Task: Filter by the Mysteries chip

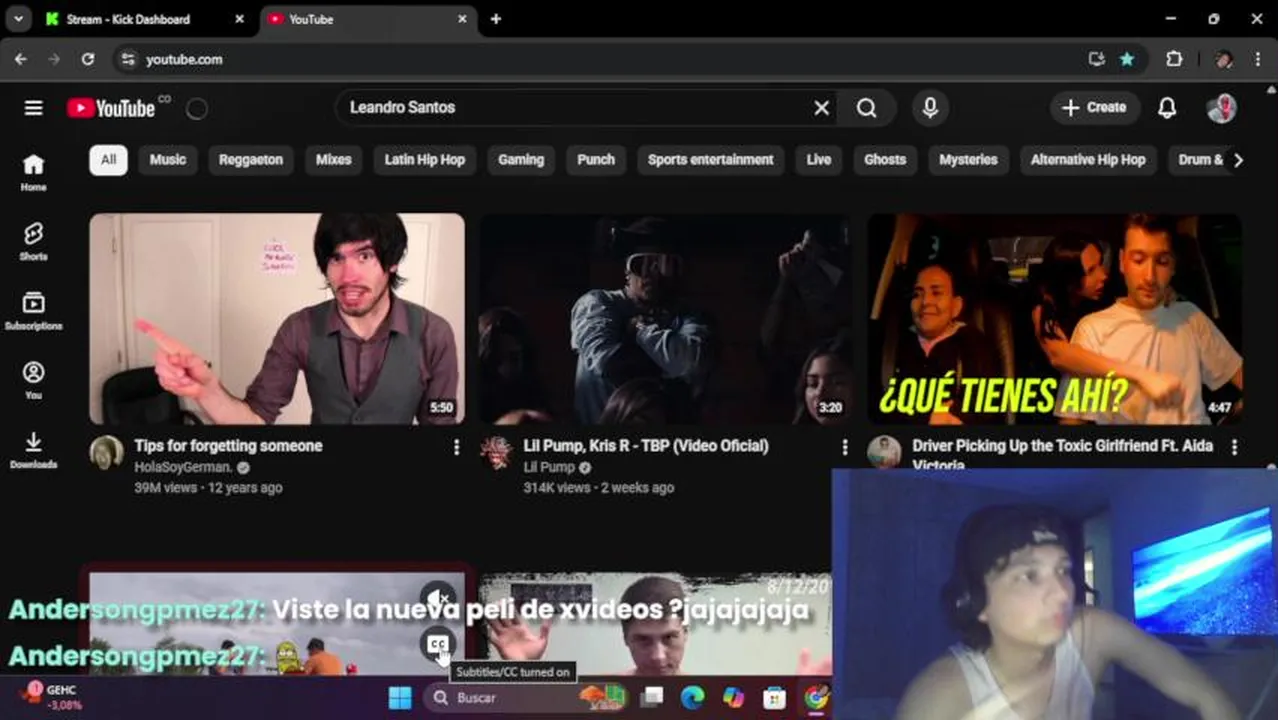Action: click(x=968, y=160)
